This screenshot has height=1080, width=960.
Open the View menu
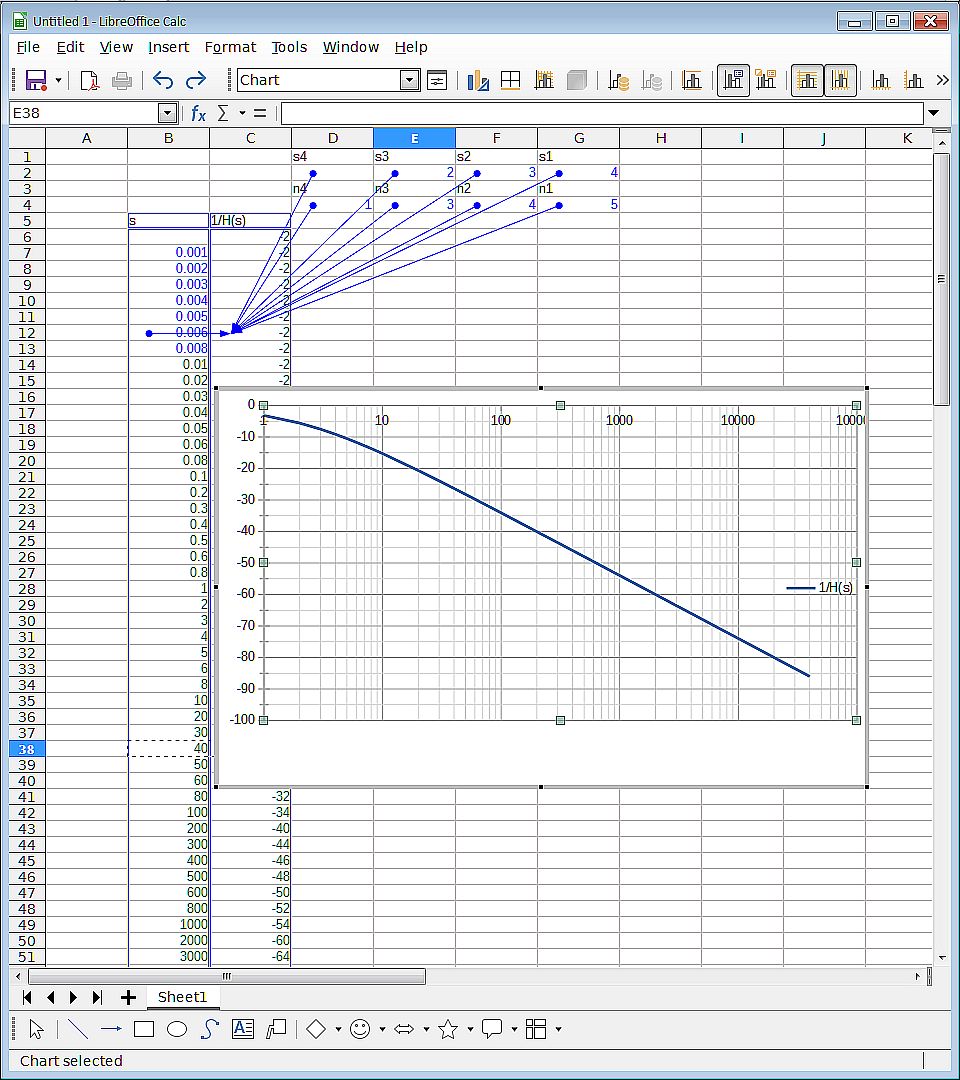click(x=116, y=48)
